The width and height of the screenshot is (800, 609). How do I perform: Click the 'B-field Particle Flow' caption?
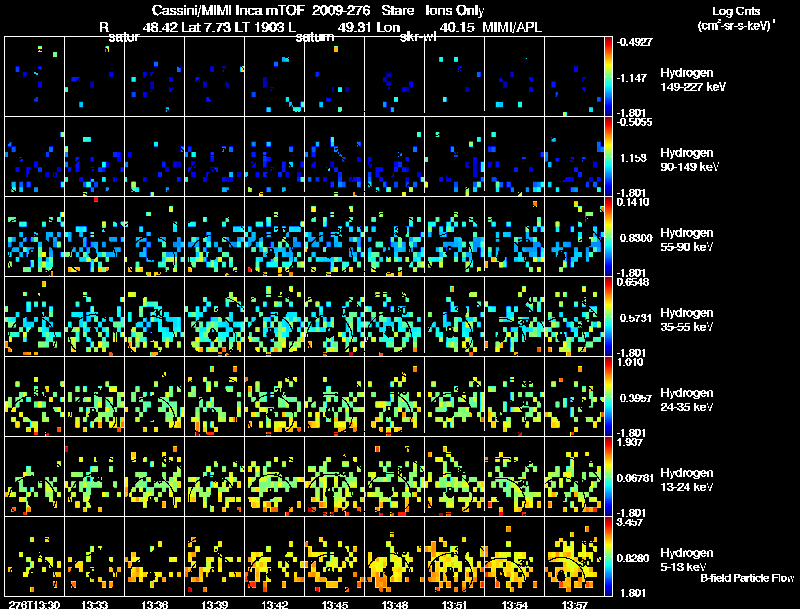click(747, 578)
